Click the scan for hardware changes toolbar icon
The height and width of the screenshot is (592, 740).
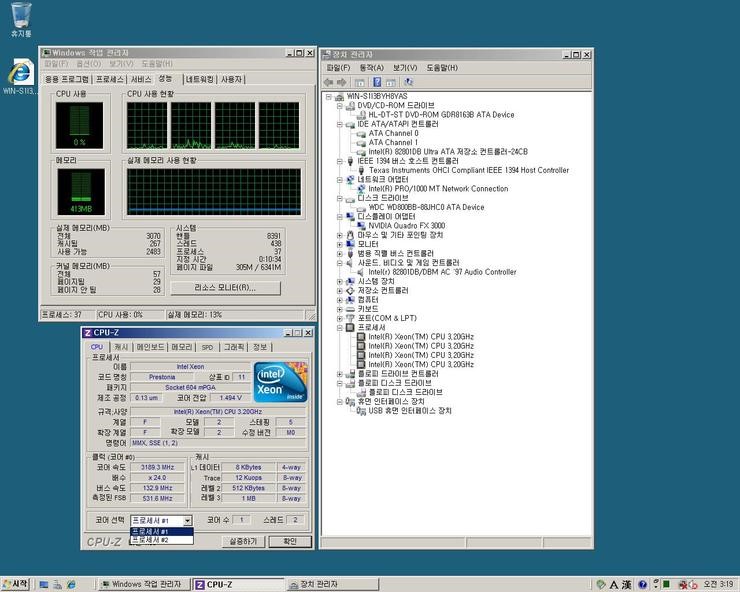coord(409,82)
